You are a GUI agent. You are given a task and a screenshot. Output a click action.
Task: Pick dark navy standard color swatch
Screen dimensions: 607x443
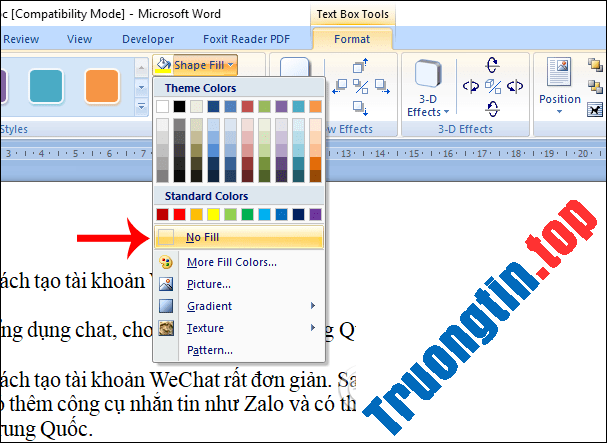298,214
